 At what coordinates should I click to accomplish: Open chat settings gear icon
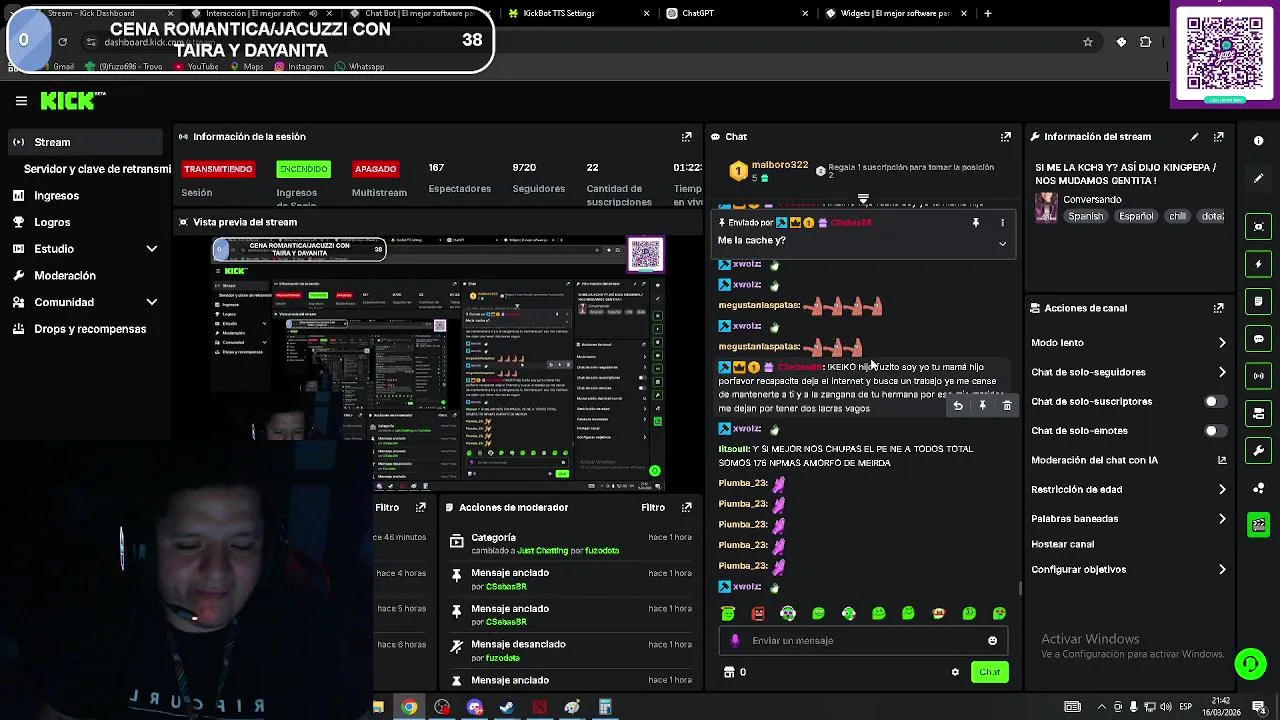click(955, 672)
